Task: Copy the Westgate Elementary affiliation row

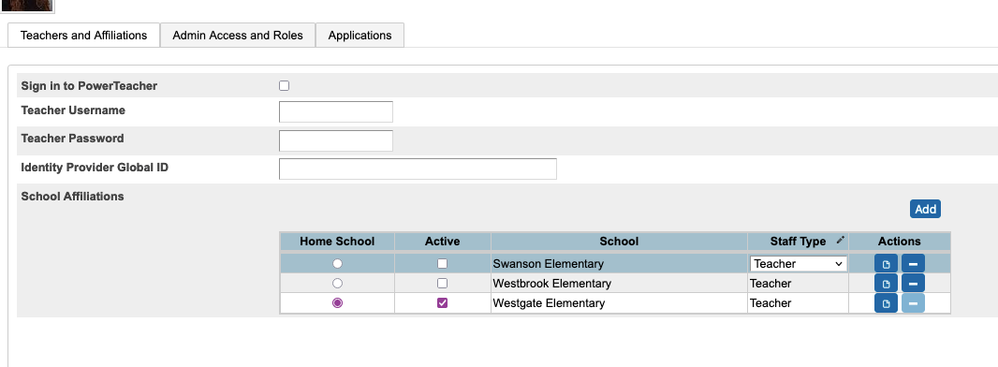Action: [886, 303]
